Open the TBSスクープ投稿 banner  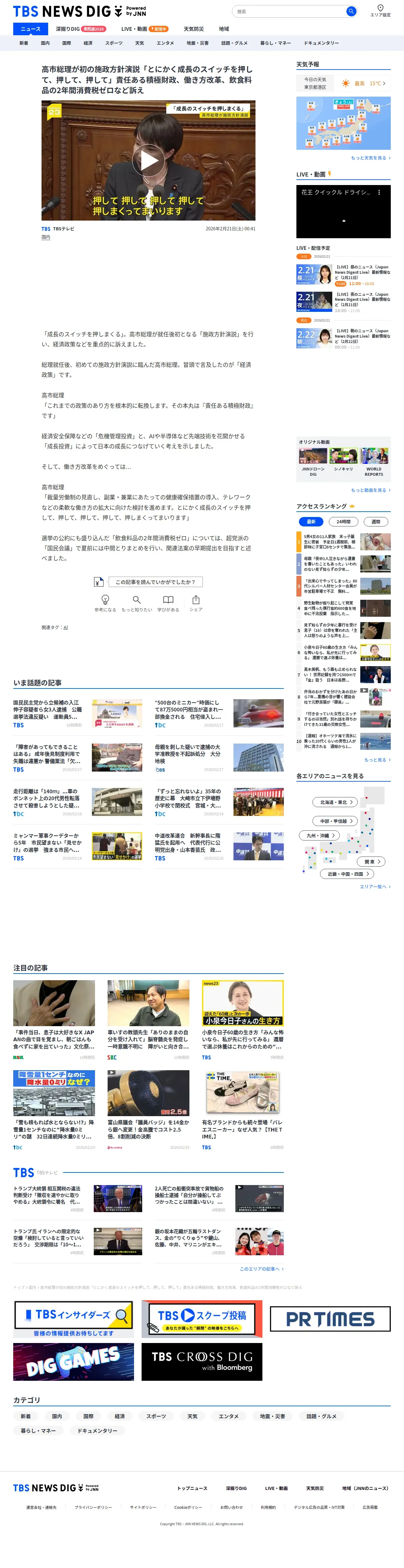point(202,1319)
